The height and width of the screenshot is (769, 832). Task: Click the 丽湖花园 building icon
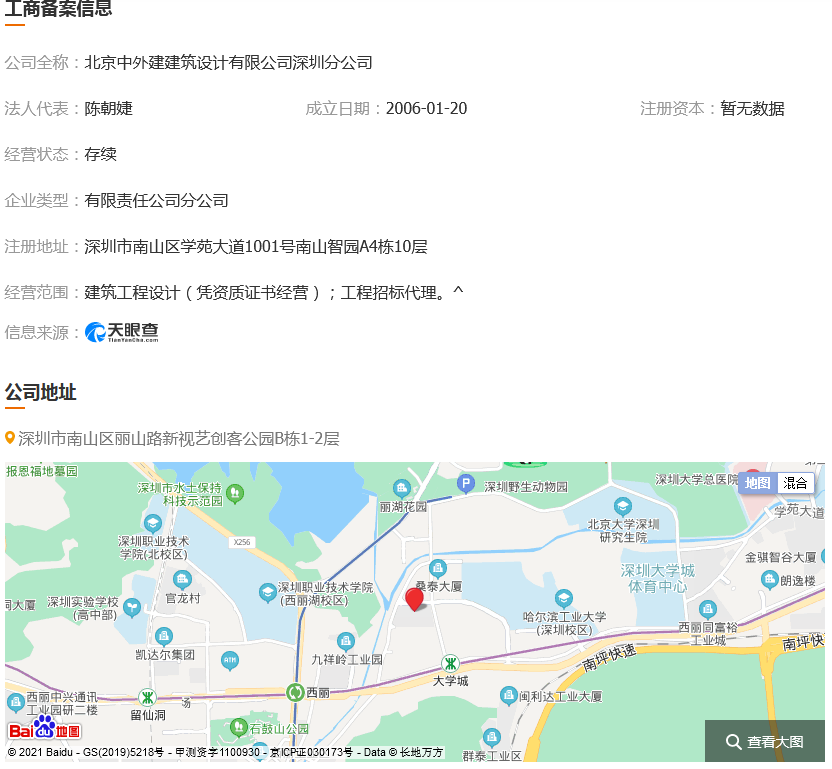tap(402, 489)
